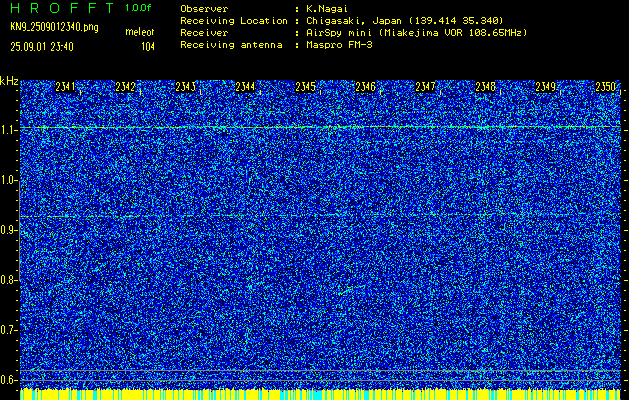The image size is (629, 400).
Task: Click the meteor label above 104
Action: point(140,32)
